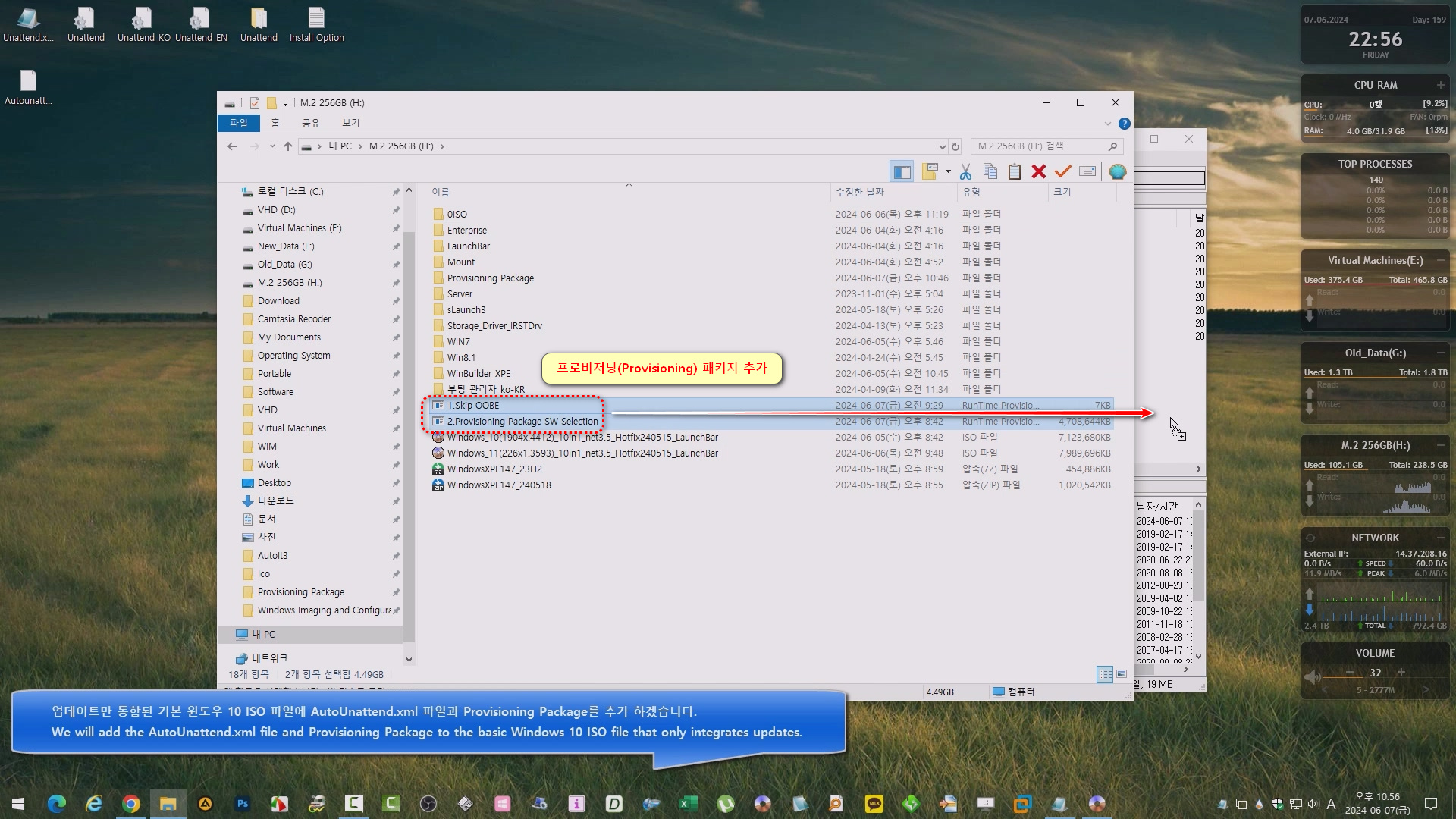Collapse the Old_Data(G:) widget
This screenshot has width=1456, height=819.
coord(1440,353)
